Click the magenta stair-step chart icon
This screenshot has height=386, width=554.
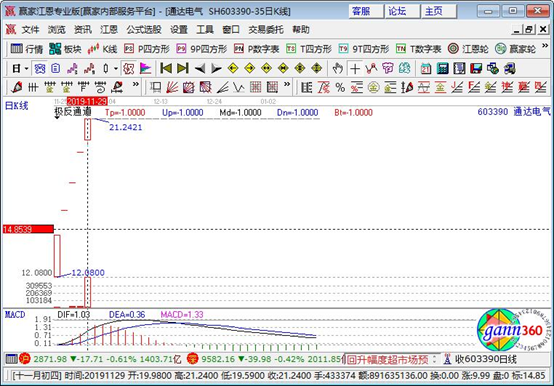[x=72, y=68]
